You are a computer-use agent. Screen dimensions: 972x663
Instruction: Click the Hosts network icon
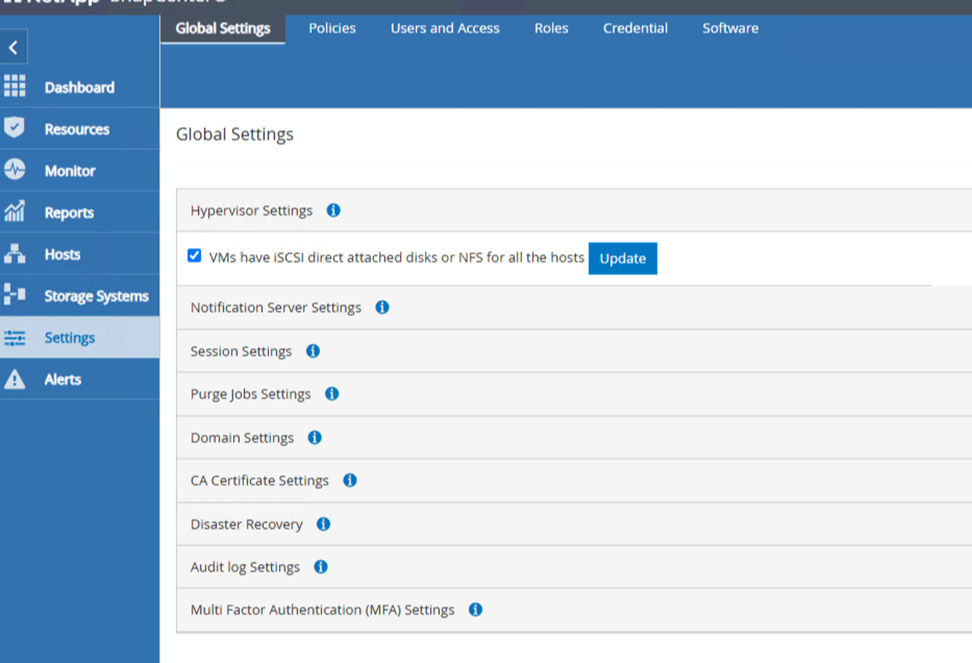tap(15, 254)
